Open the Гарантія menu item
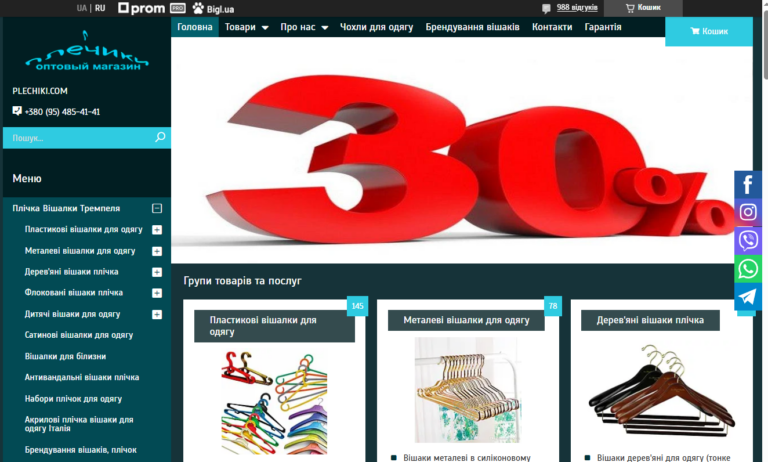The height and width of the screenshot is (462, 768). point(603,27)
